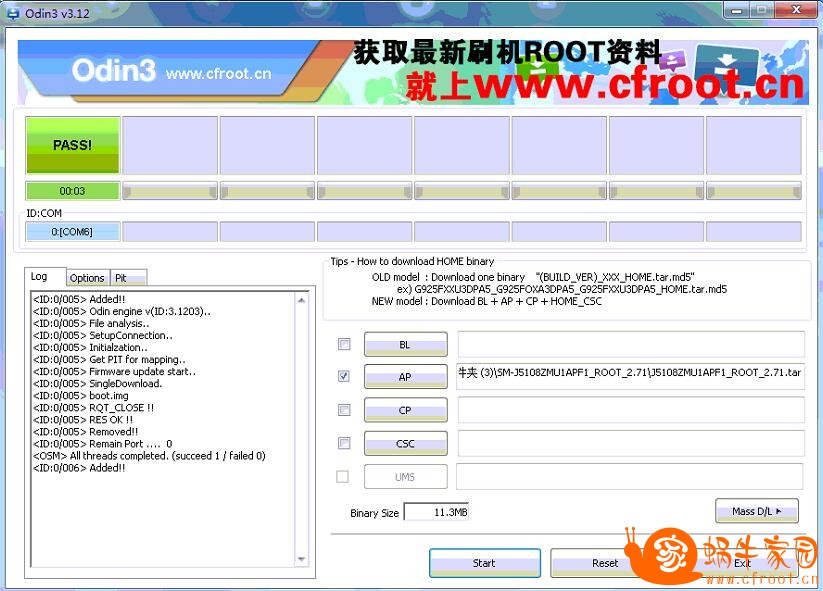This screenshot has height=591, width=823.
Task: Click the log scrollbar up arrow
Action: tap(301, 300)
